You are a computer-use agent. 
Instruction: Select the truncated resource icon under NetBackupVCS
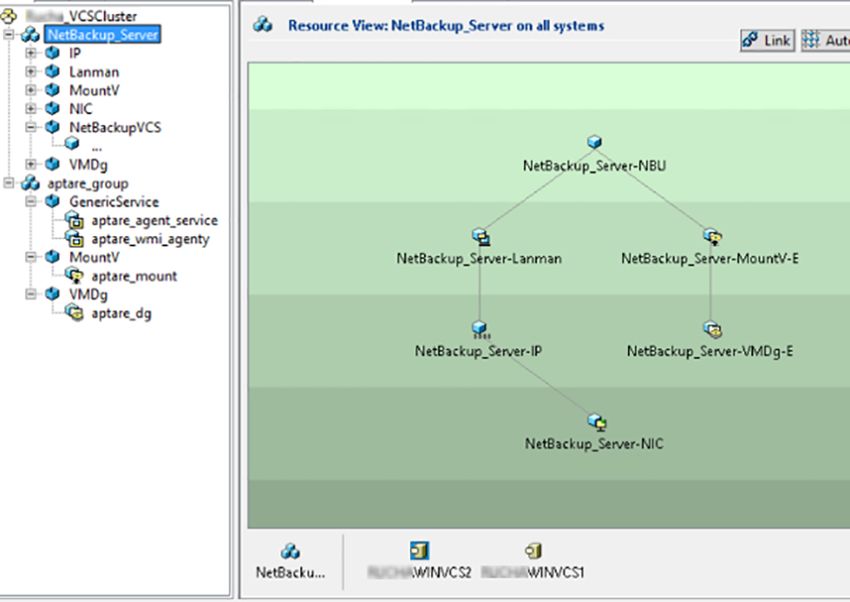click(72, 144)
